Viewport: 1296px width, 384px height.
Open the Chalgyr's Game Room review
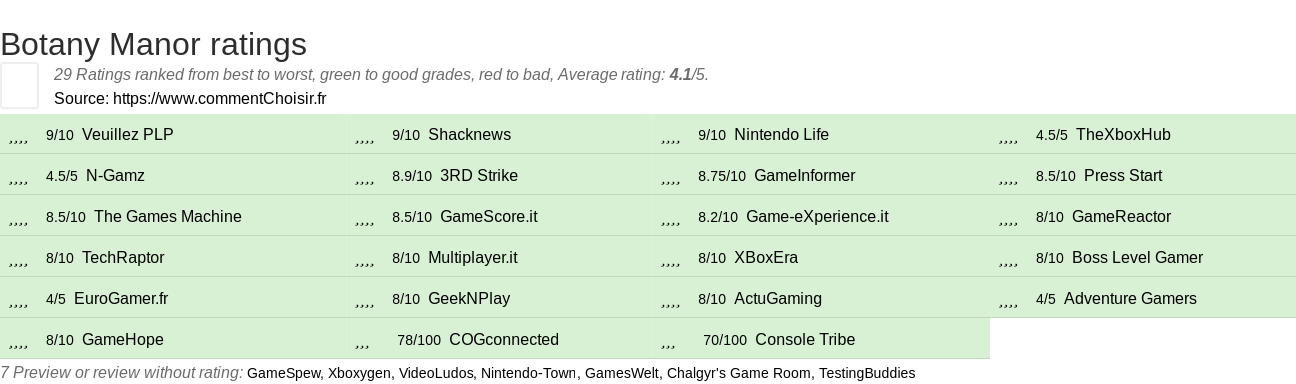(x=736, y=373)
